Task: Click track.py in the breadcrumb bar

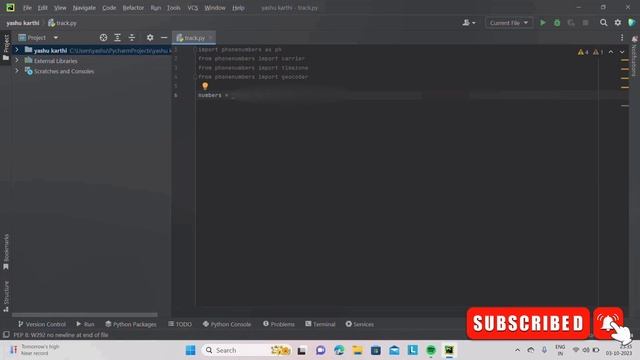Action: pos(62,23)
